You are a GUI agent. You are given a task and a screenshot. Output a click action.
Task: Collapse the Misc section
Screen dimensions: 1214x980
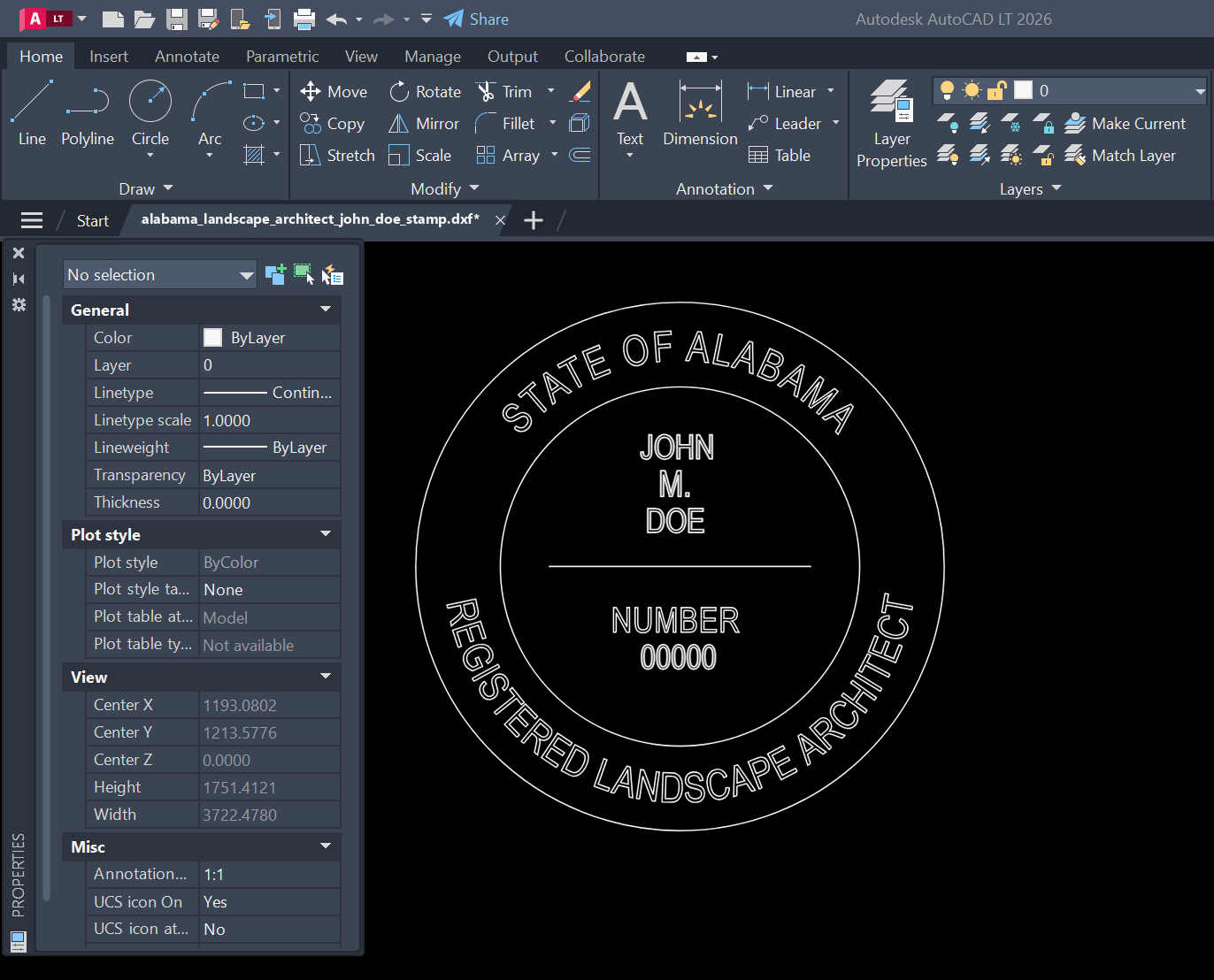coord(326,846)
